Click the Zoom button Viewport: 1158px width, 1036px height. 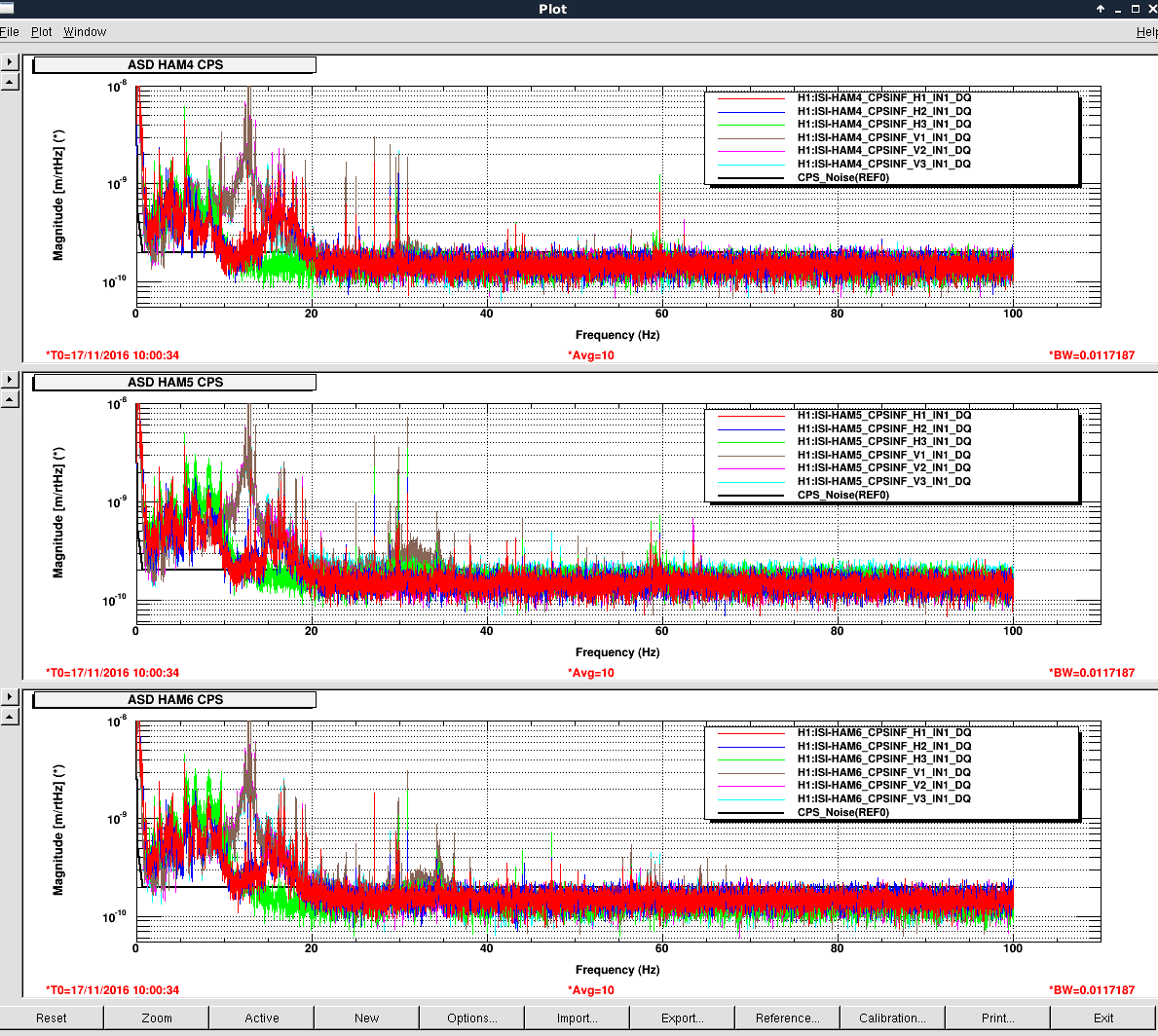coord(157,1018)
